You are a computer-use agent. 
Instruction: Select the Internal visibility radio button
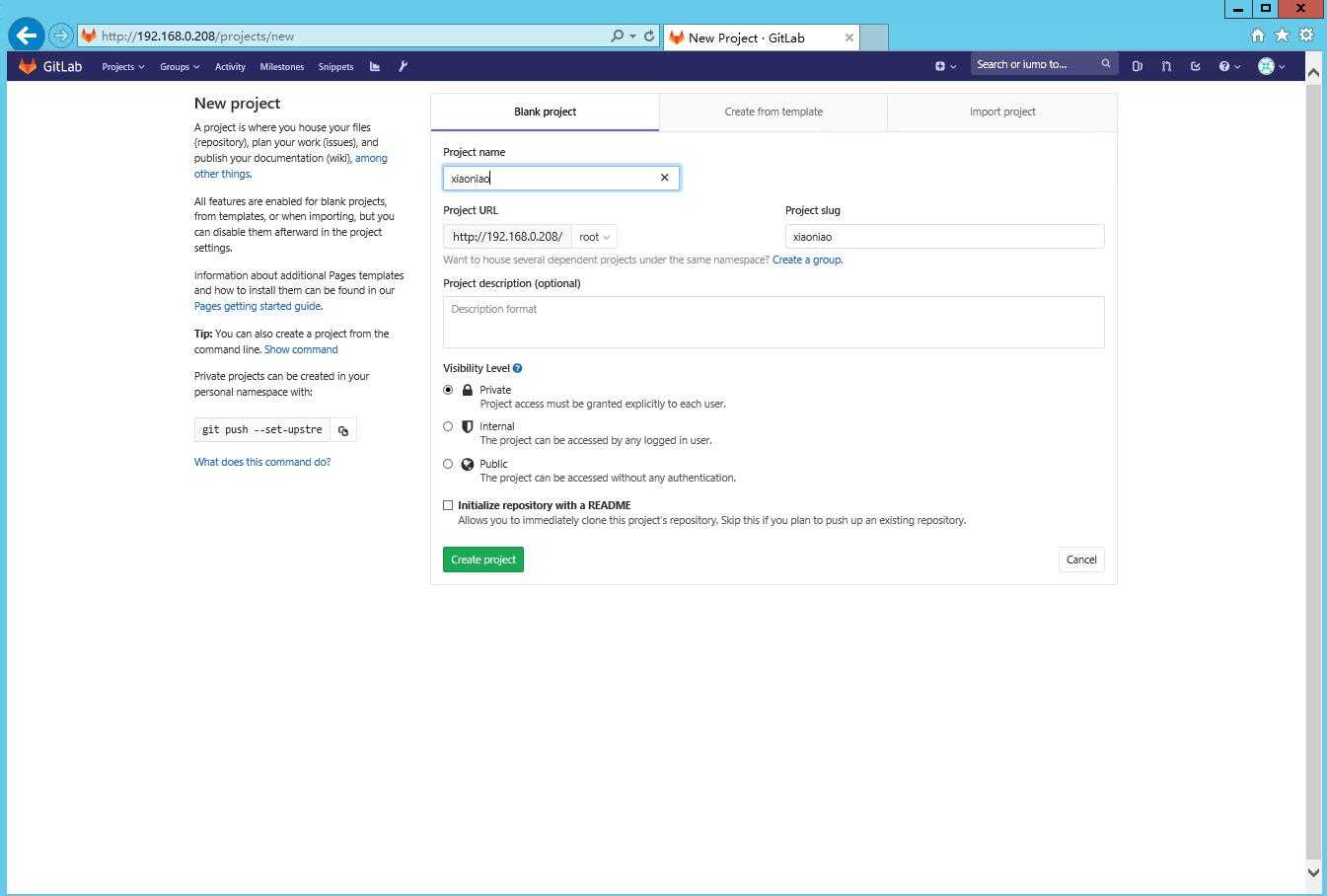click(x=448, y=426)
